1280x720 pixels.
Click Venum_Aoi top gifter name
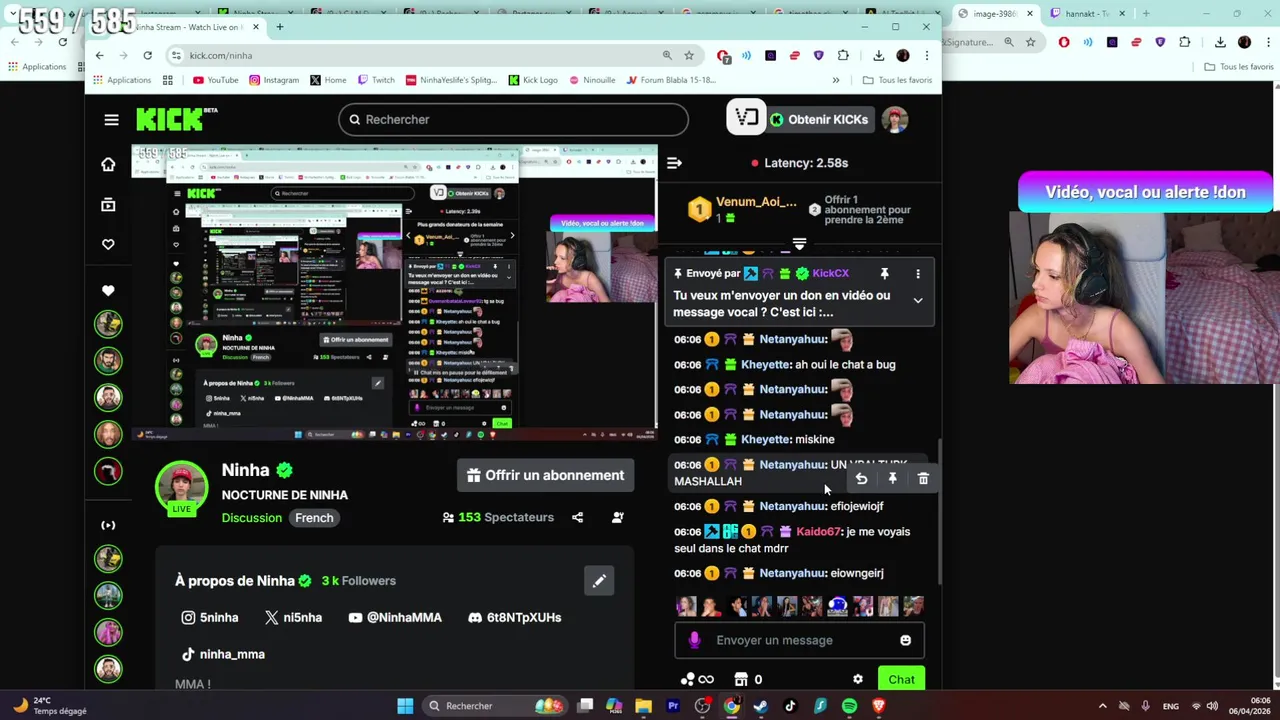[756, 202]
